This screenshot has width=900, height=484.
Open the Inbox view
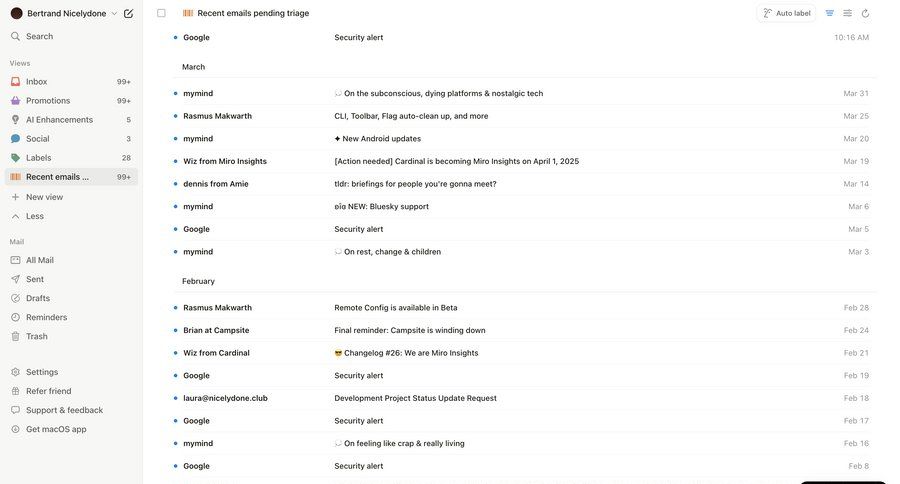[37, 82]
